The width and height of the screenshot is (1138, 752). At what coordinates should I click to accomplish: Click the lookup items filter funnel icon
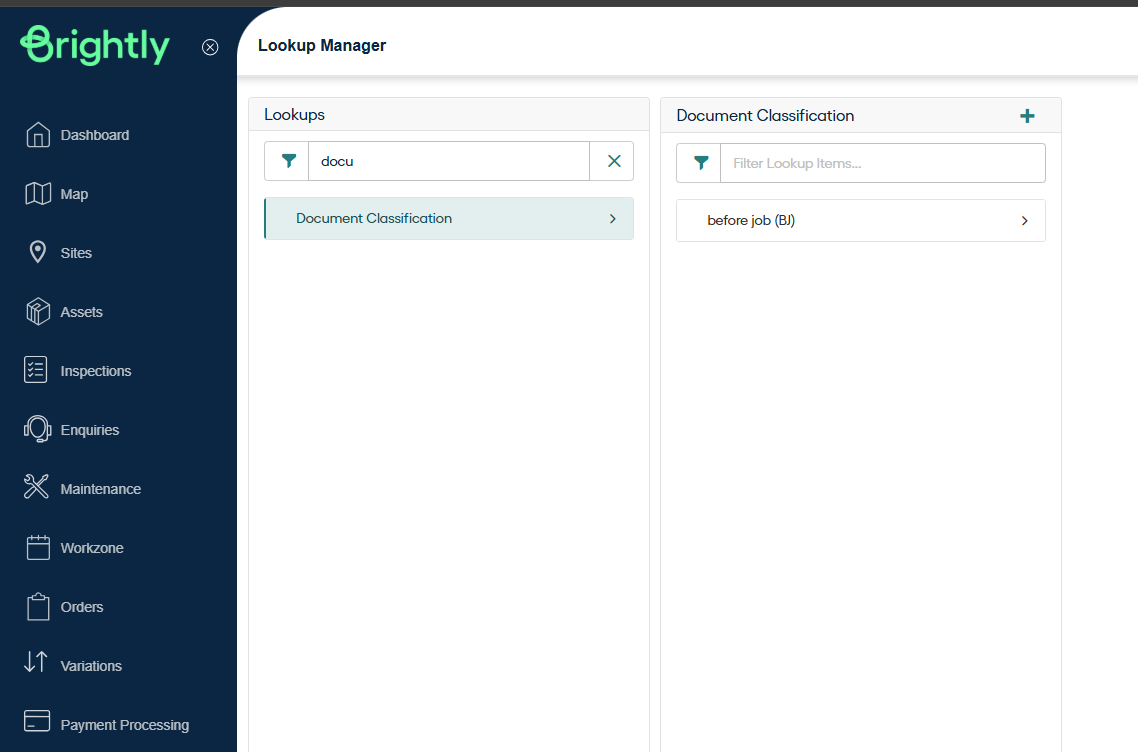click(x=700, y=163)
